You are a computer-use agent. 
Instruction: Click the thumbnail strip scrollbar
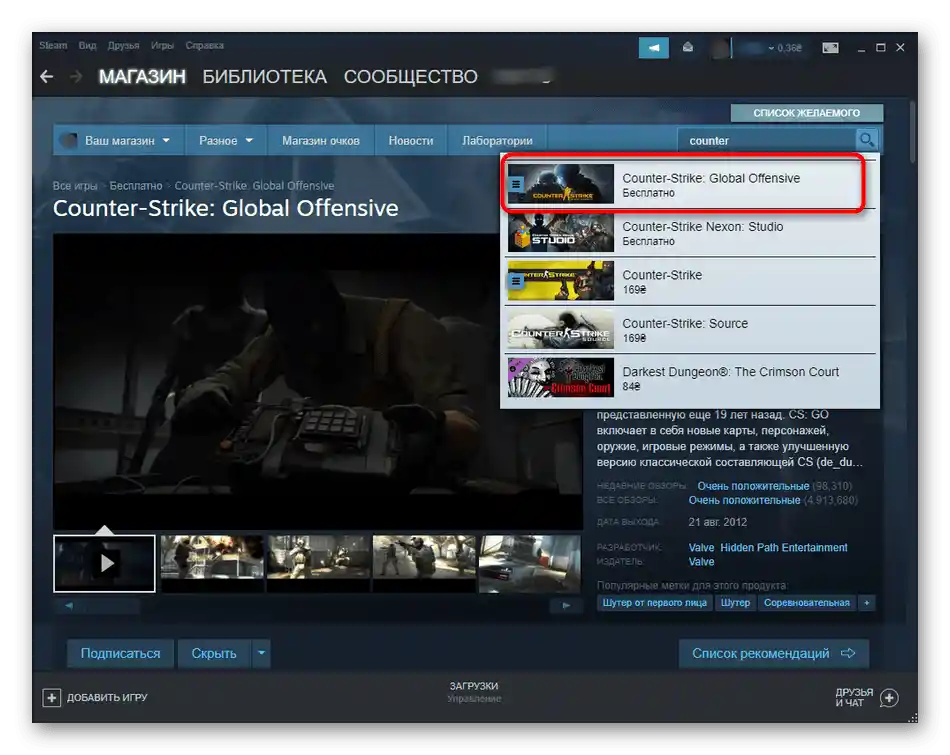tap(317, 605)
